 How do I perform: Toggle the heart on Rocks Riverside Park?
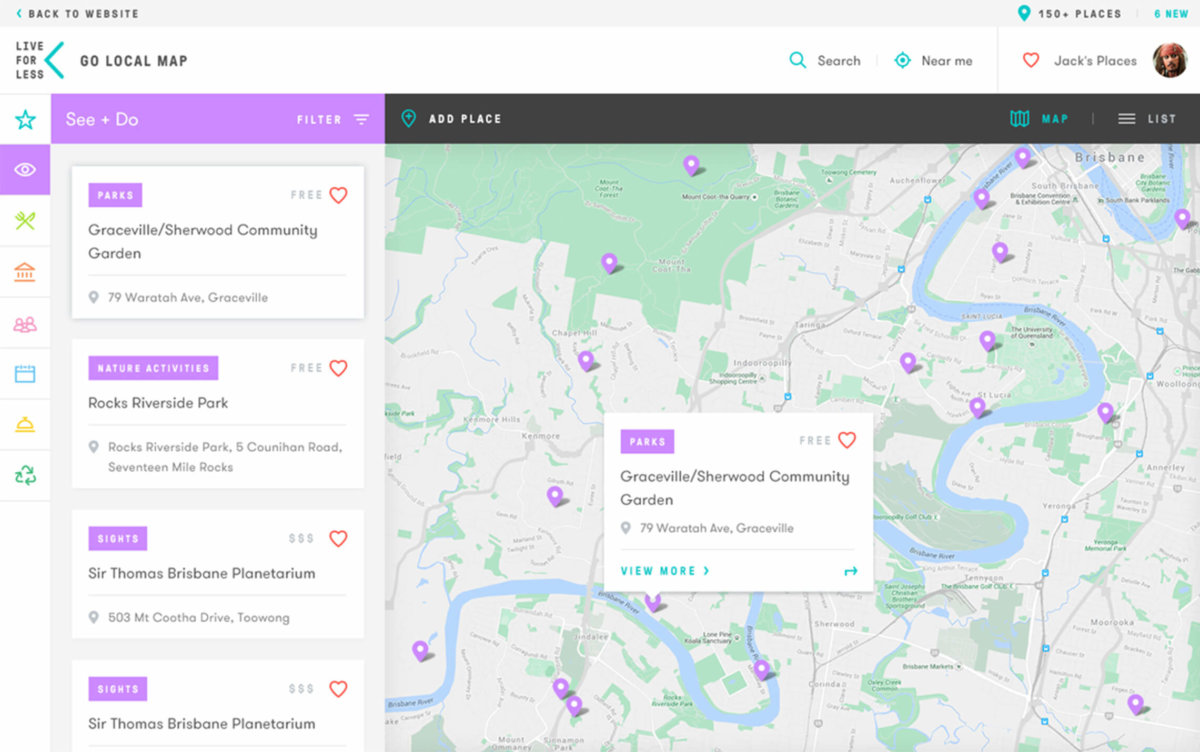click(338, 367)
